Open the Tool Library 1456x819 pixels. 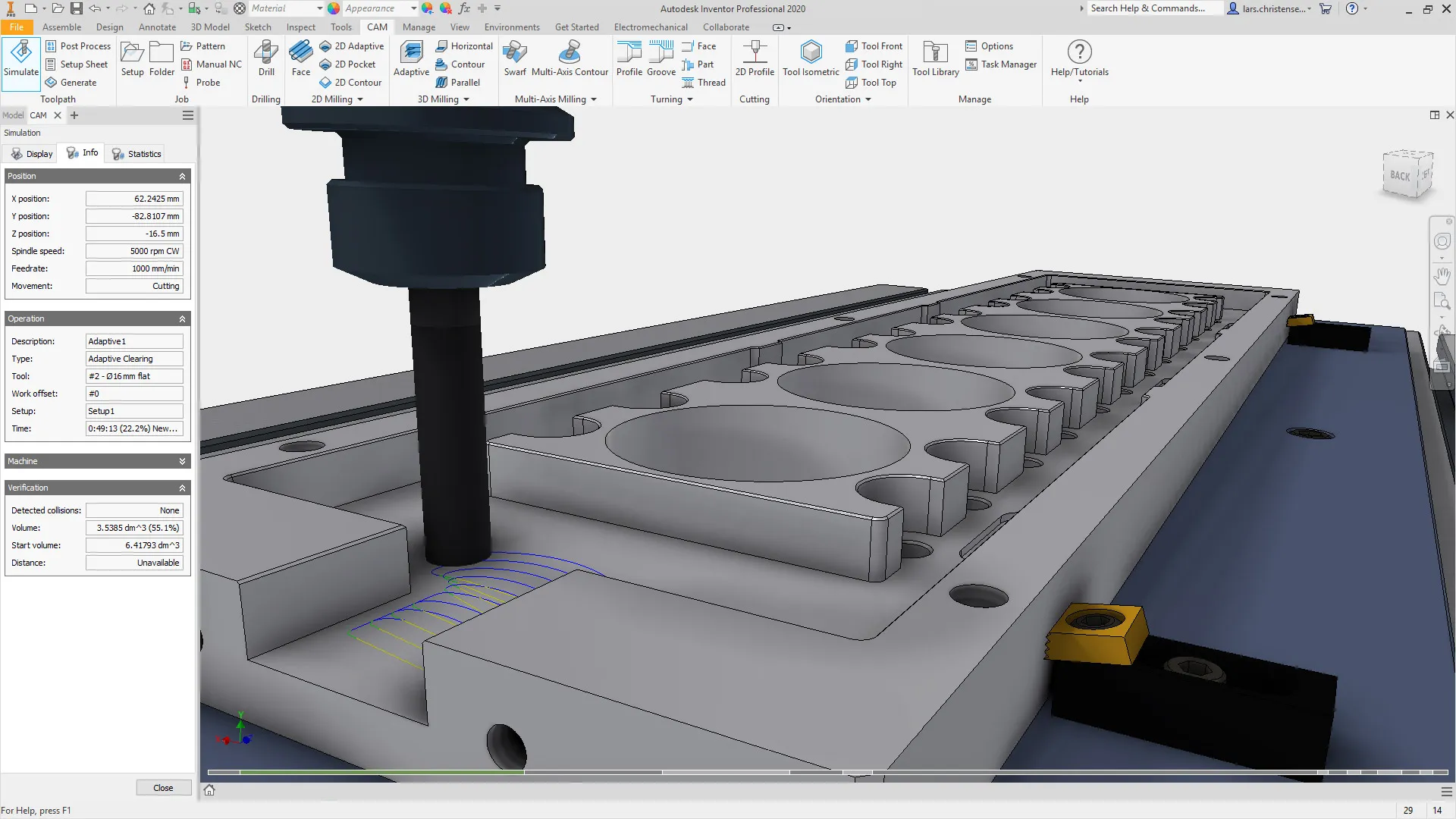934,59
